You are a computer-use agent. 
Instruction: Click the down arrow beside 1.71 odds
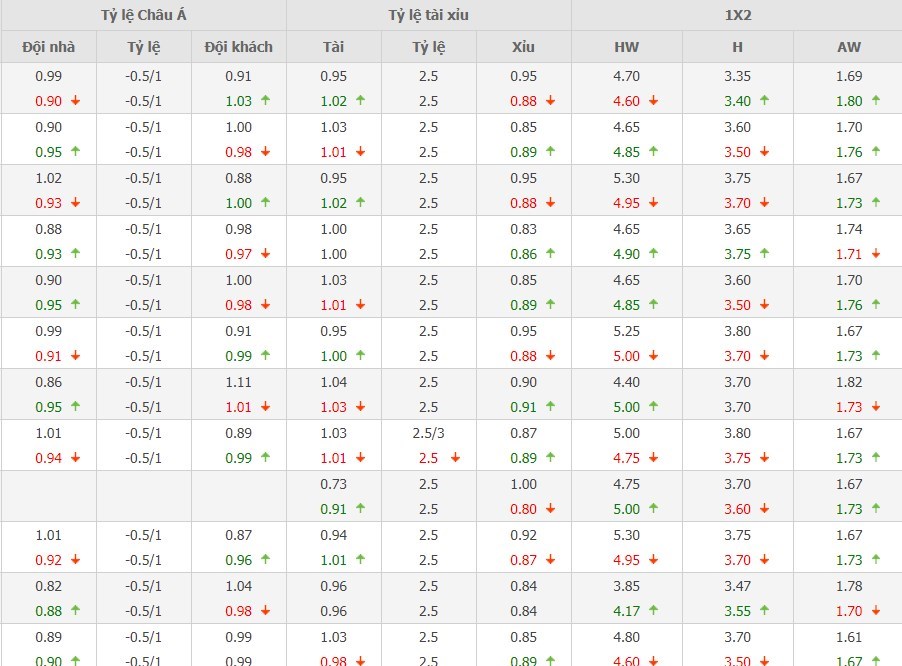[x=875, y=254]
